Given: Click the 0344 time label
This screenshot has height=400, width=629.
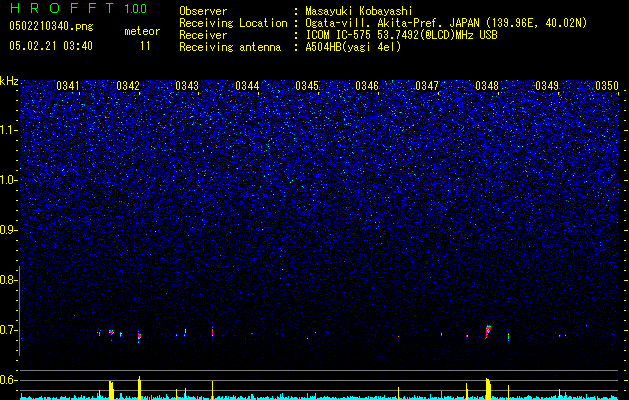Looking at the screenshot, I should (247, 86).
